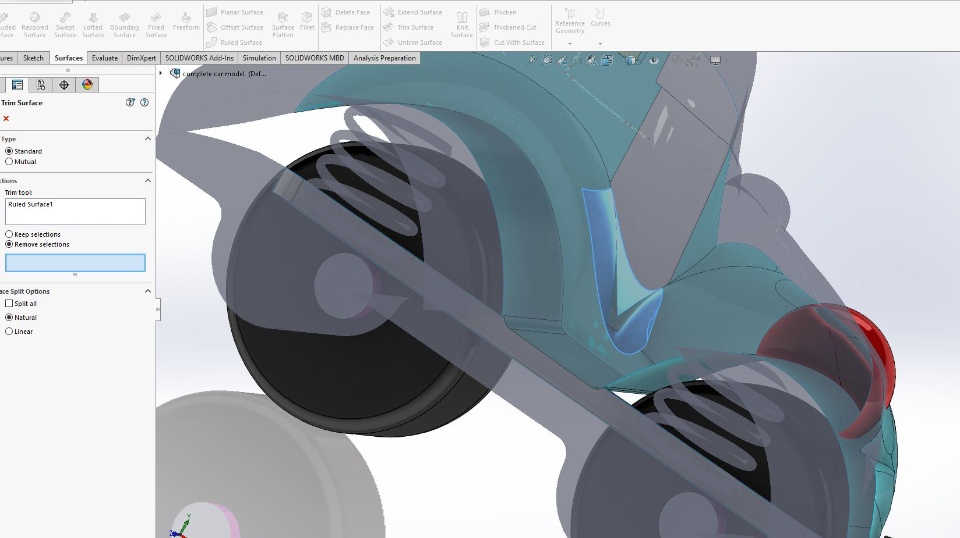960x538 pixels.
Task: Choose the Replace Face tool
Action: (x=348, y=28)
